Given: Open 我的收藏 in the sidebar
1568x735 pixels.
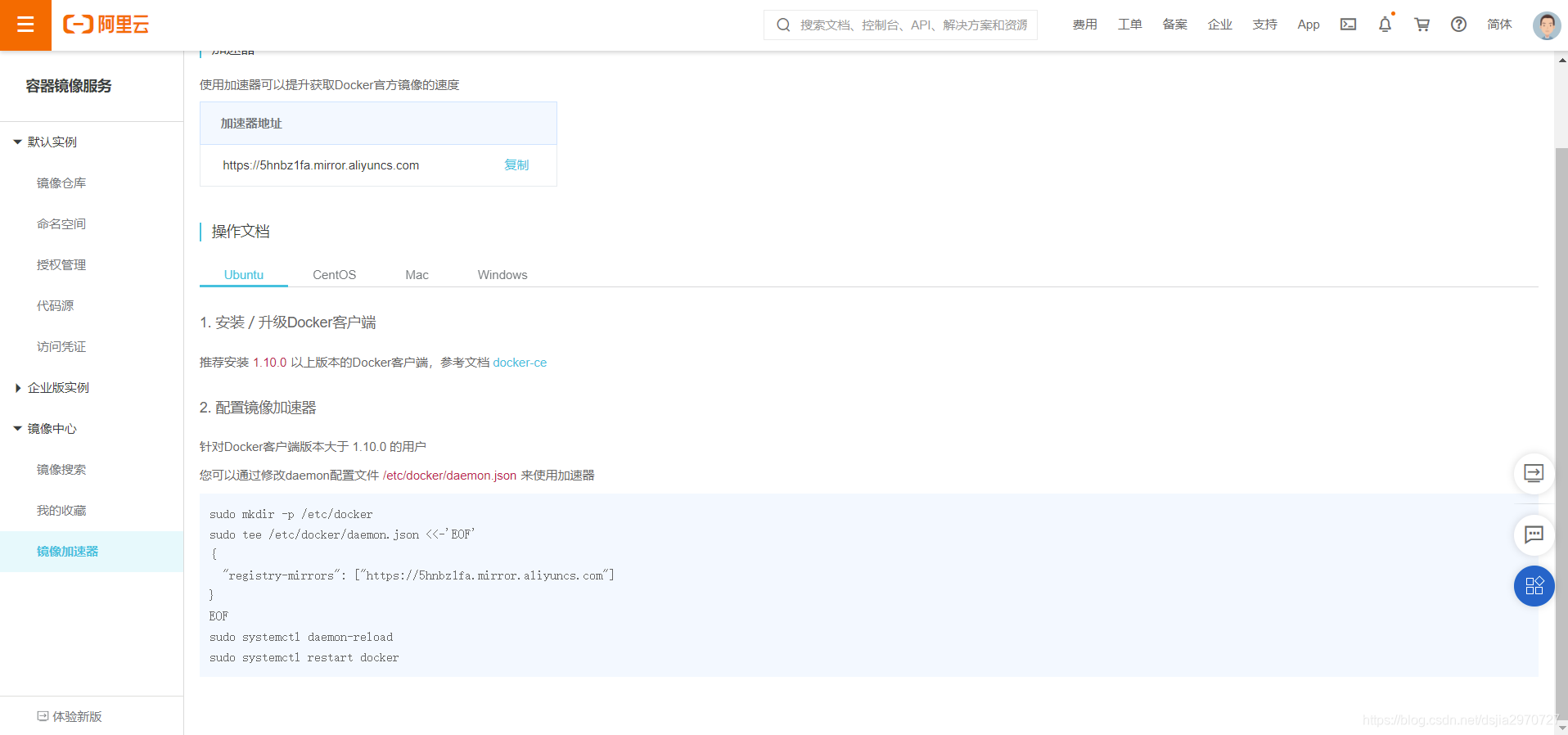Looking at the screenshot, I should 61,511.
